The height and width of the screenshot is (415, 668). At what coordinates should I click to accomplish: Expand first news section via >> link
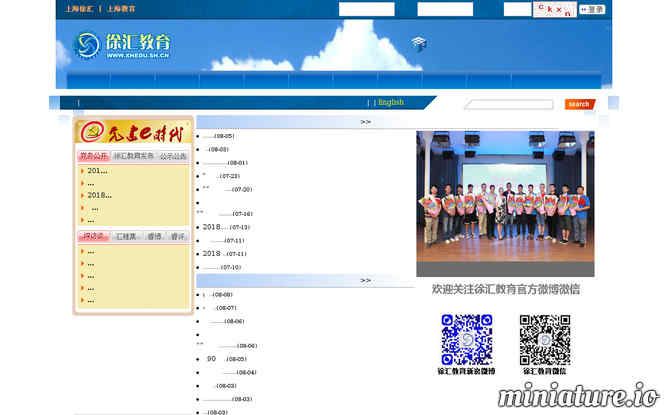click(x=366, y=122)
